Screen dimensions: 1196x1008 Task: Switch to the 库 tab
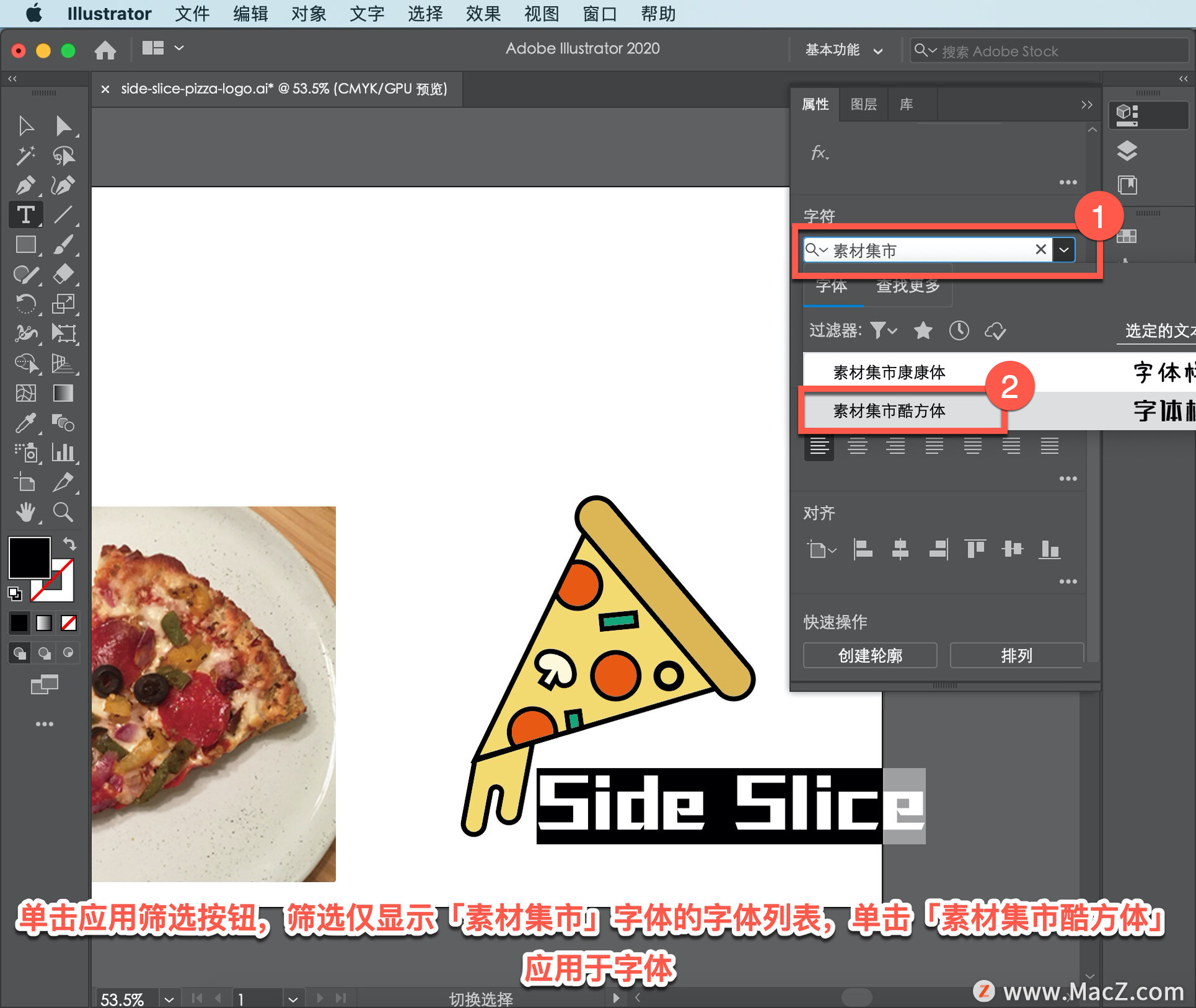click(x=906, y=105)
